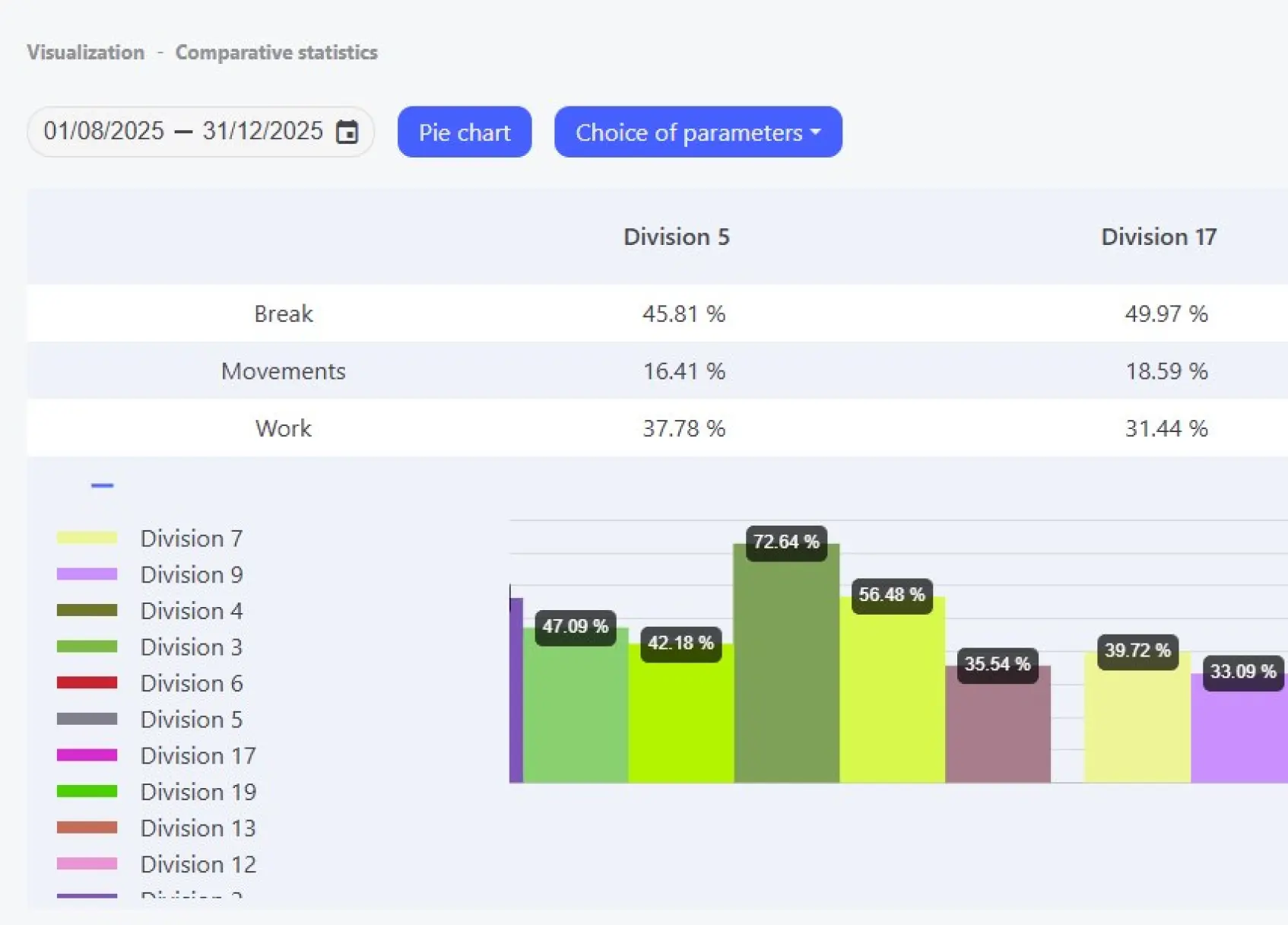Open the calendar icon in date range

click(x=347, y=132)
